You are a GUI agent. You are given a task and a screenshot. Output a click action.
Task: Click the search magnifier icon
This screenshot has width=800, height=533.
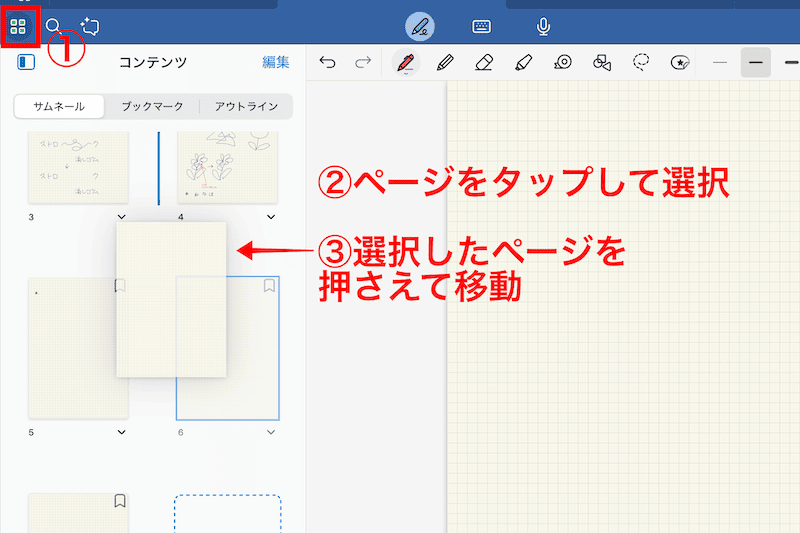[54, 27]
